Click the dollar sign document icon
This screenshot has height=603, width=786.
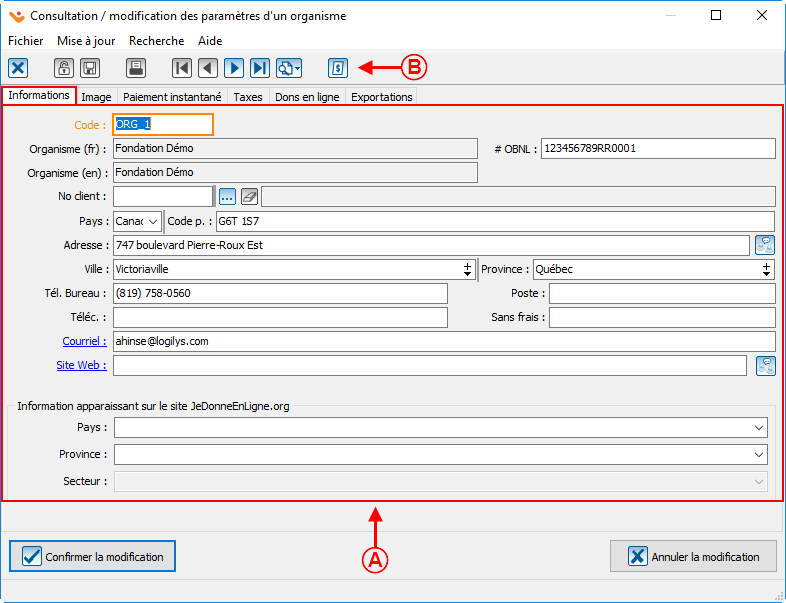[338, 68]
